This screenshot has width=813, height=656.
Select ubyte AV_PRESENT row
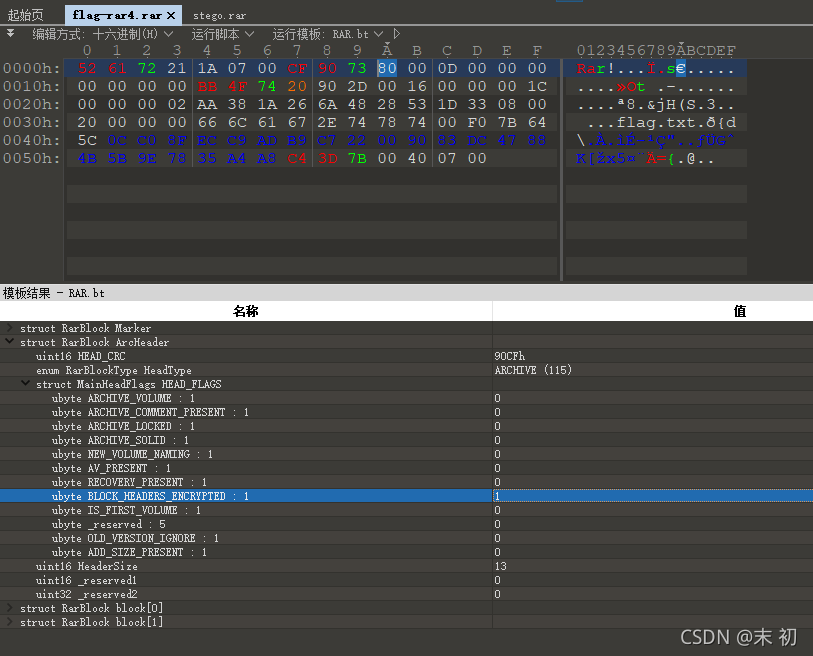click(x=406, y=468)
